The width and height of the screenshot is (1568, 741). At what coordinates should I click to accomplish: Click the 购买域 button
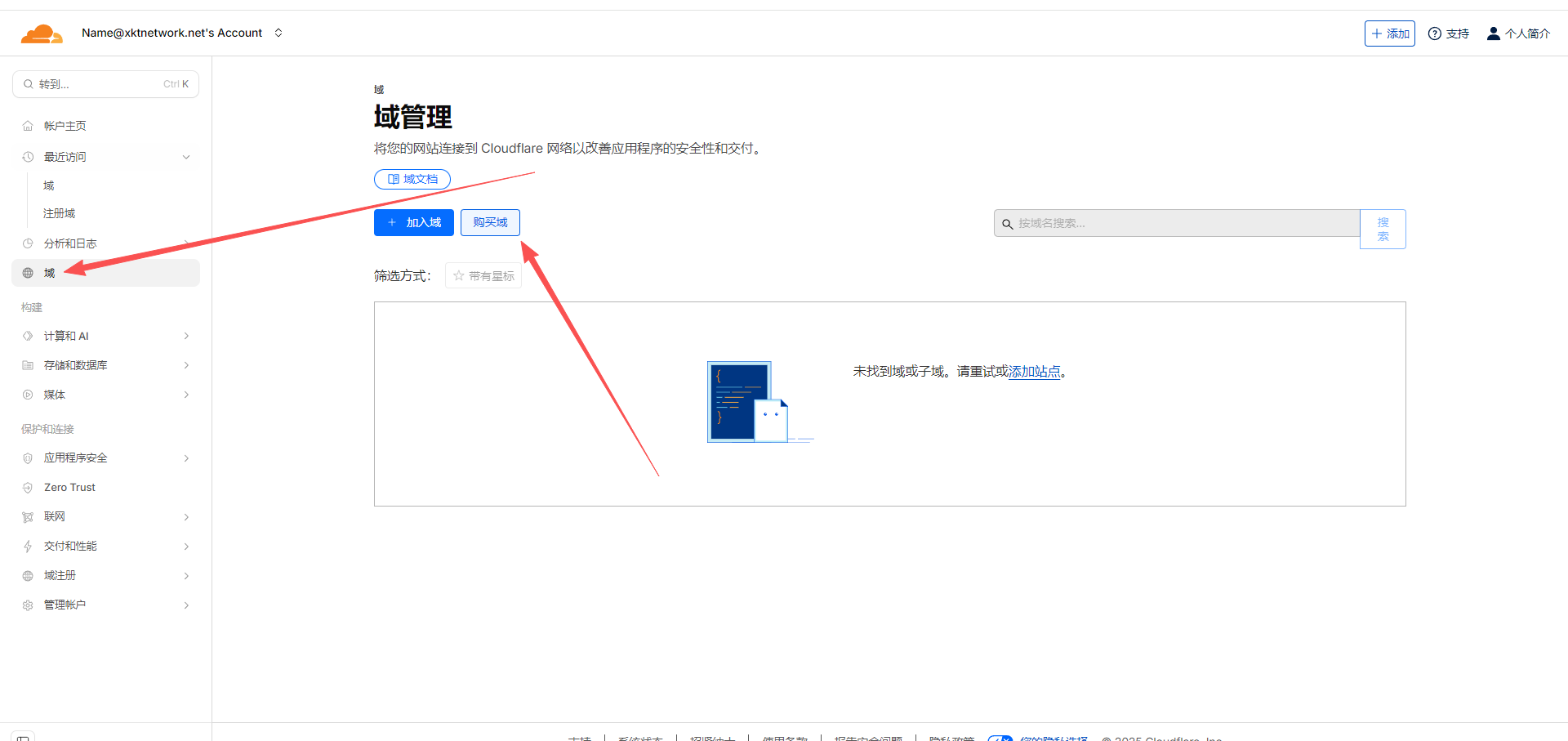490,222
